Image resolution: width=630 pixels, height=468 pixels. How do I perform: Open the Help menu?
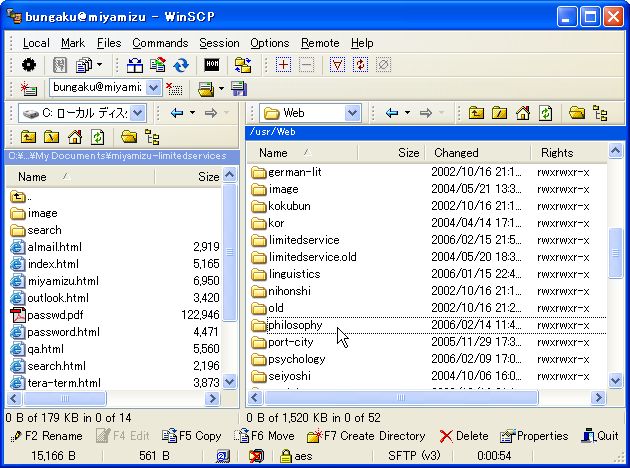(362, 43)
